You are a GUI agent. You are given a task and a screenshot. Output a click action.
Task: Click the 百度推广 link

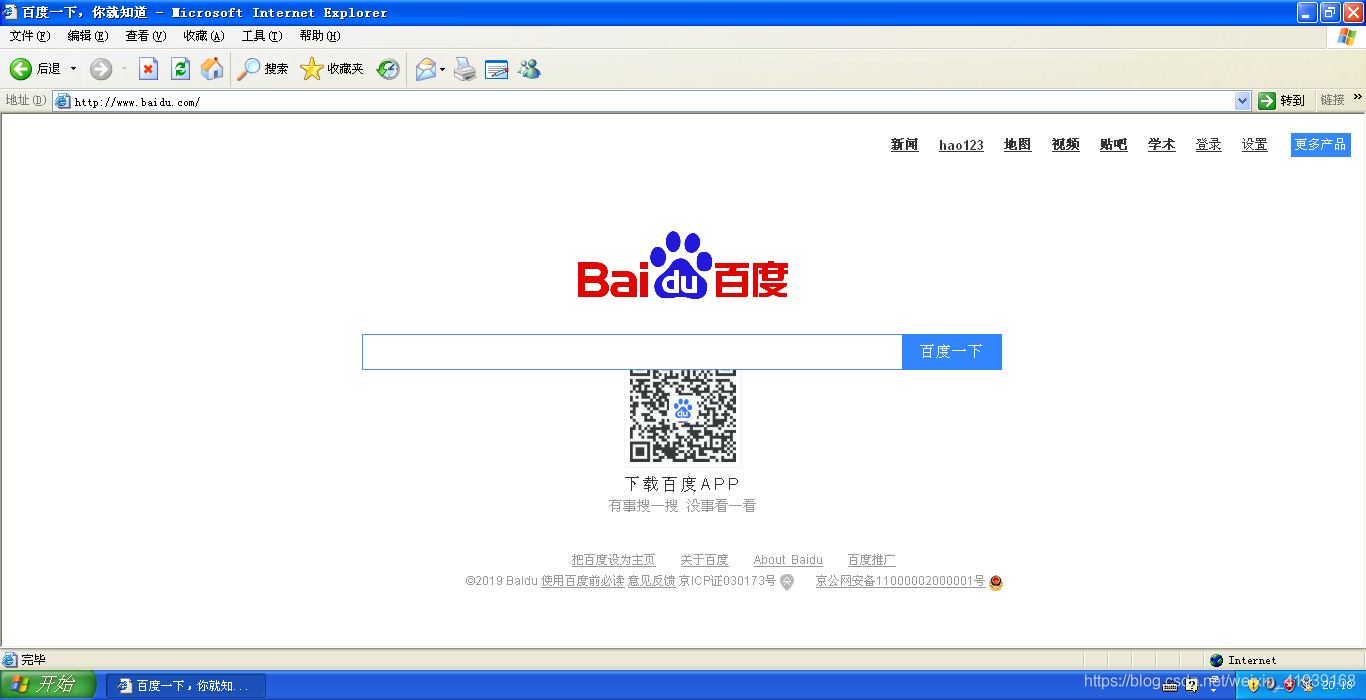click(871, 560)
